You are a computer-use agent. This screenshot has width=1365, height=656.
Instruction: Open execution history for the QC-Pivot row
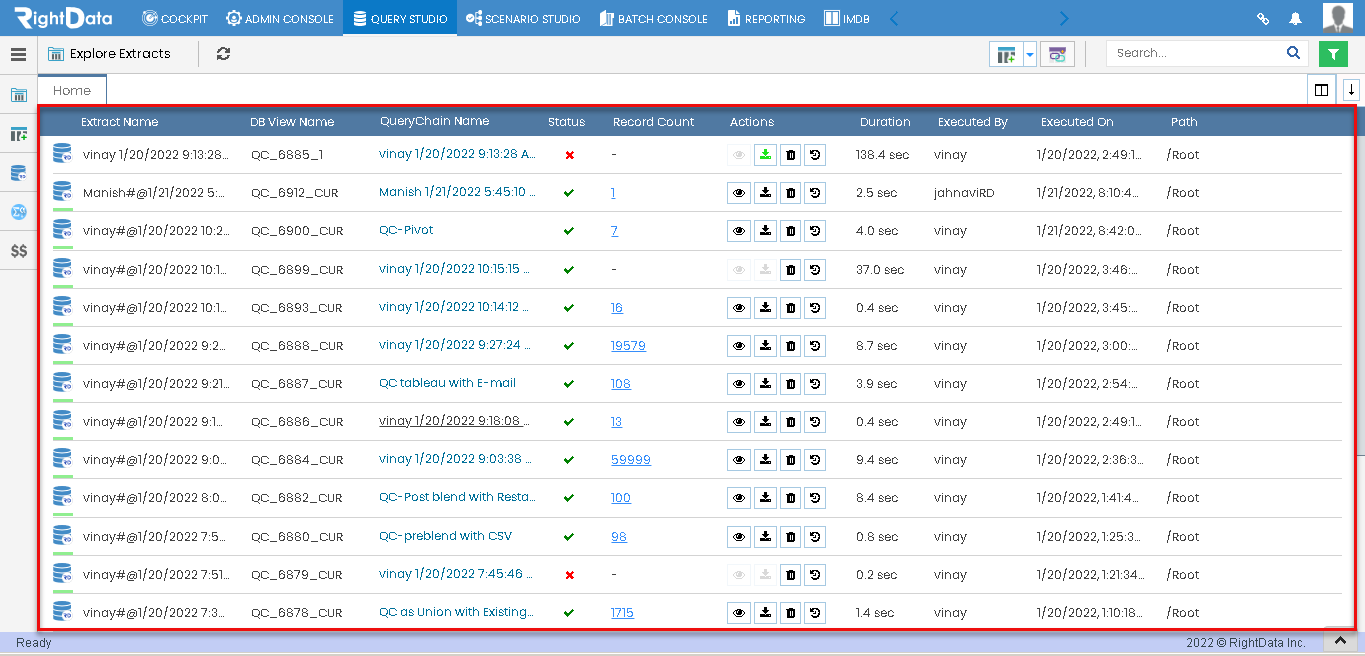[815, 230]
